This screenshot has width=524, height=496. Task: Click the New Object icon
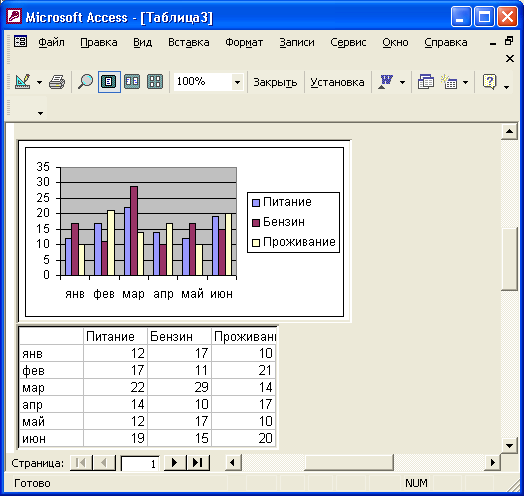449,82
